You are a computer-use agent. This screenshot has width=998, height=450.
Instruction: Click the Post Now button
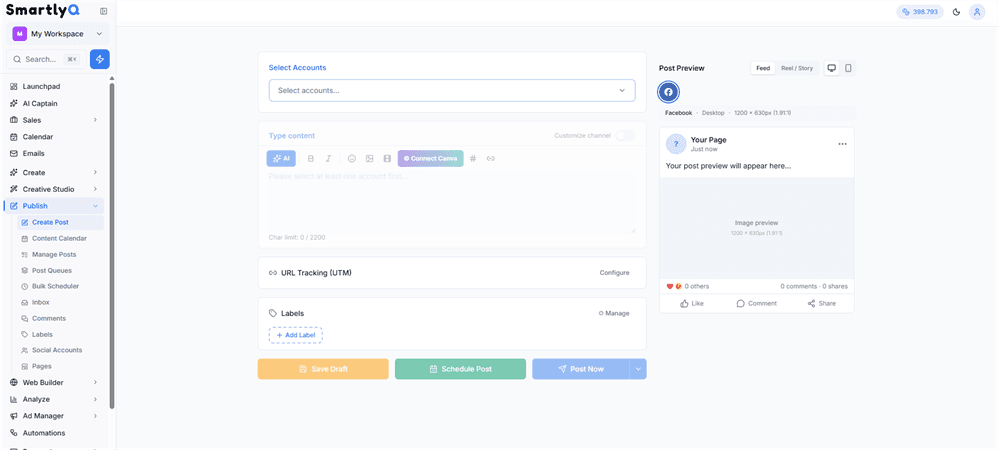[580, 369]
